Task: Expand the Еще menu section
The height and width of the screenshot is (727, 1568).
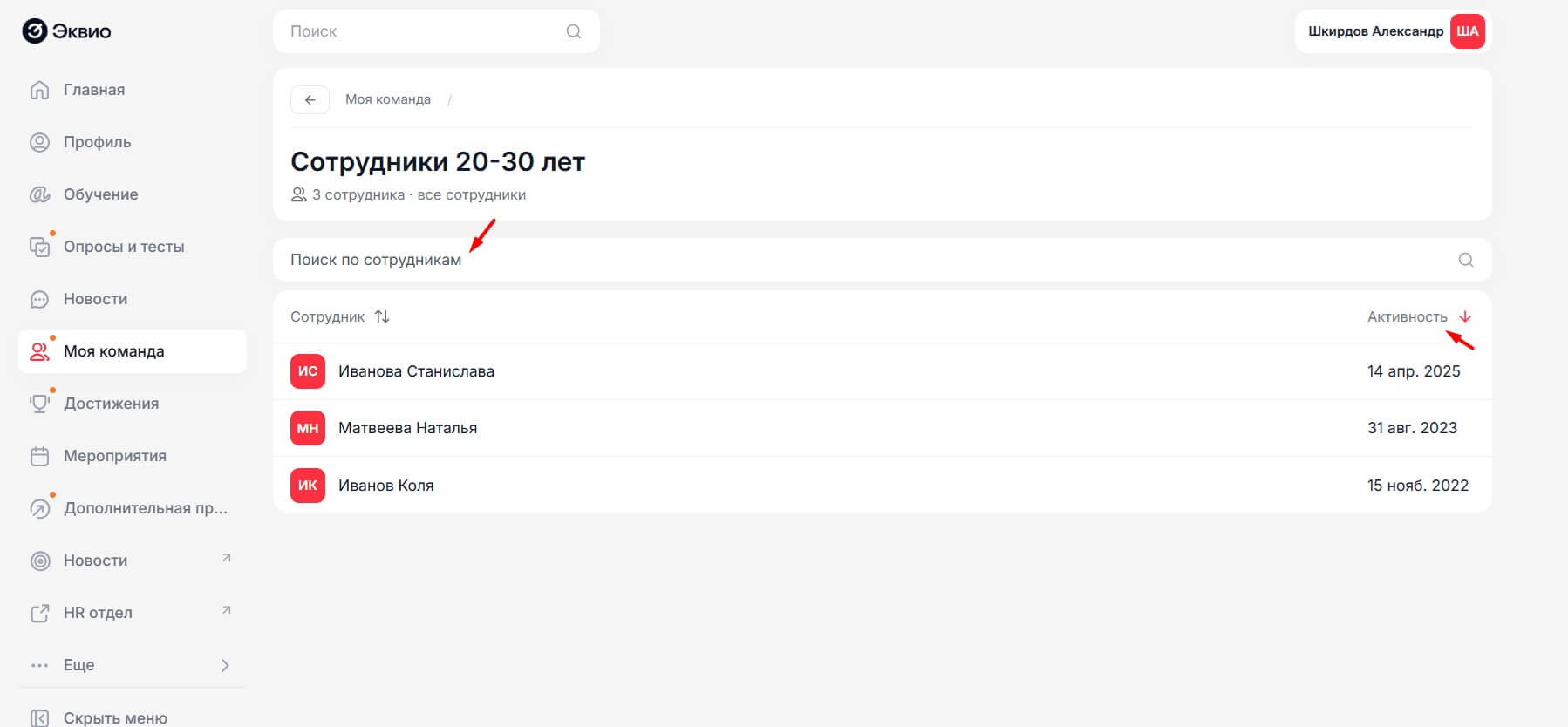Action: coord(224,665)
